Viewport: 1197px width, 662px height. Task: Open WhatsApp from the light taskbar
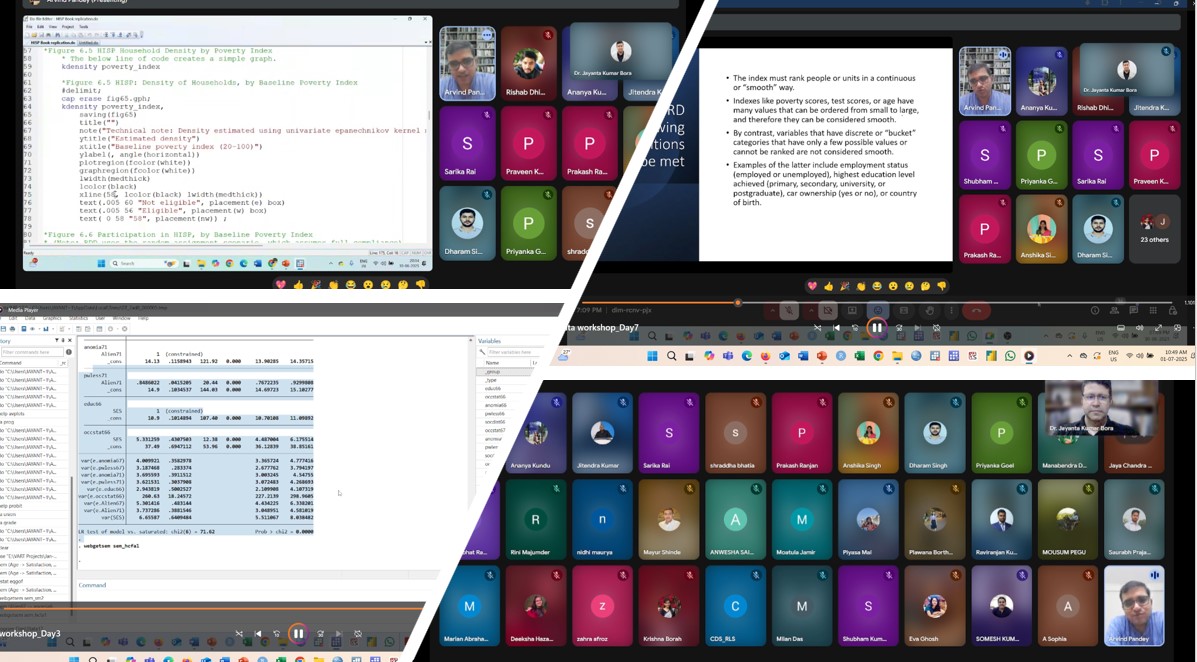pyautogui.click(x=1010, y=356)
